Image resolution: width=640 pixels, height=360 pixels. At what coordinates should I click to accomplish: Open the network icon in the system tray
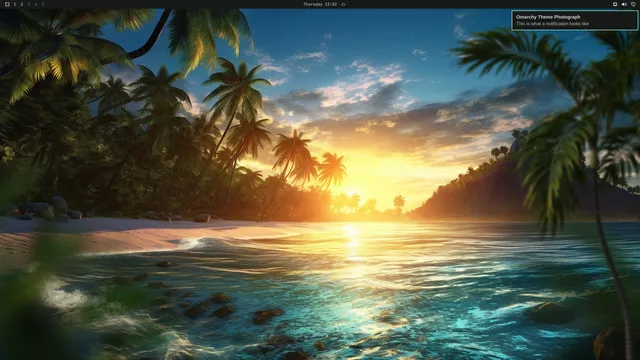click(x=615, y=4)
